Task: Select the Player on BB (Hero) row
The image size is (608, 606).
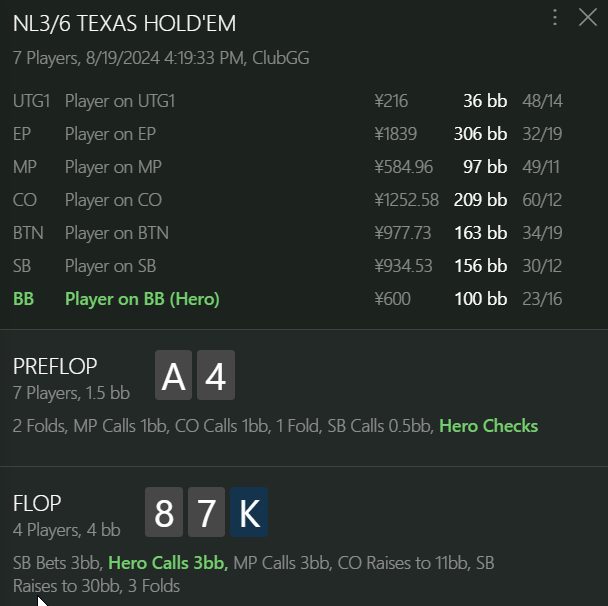Action: [288, 299]
